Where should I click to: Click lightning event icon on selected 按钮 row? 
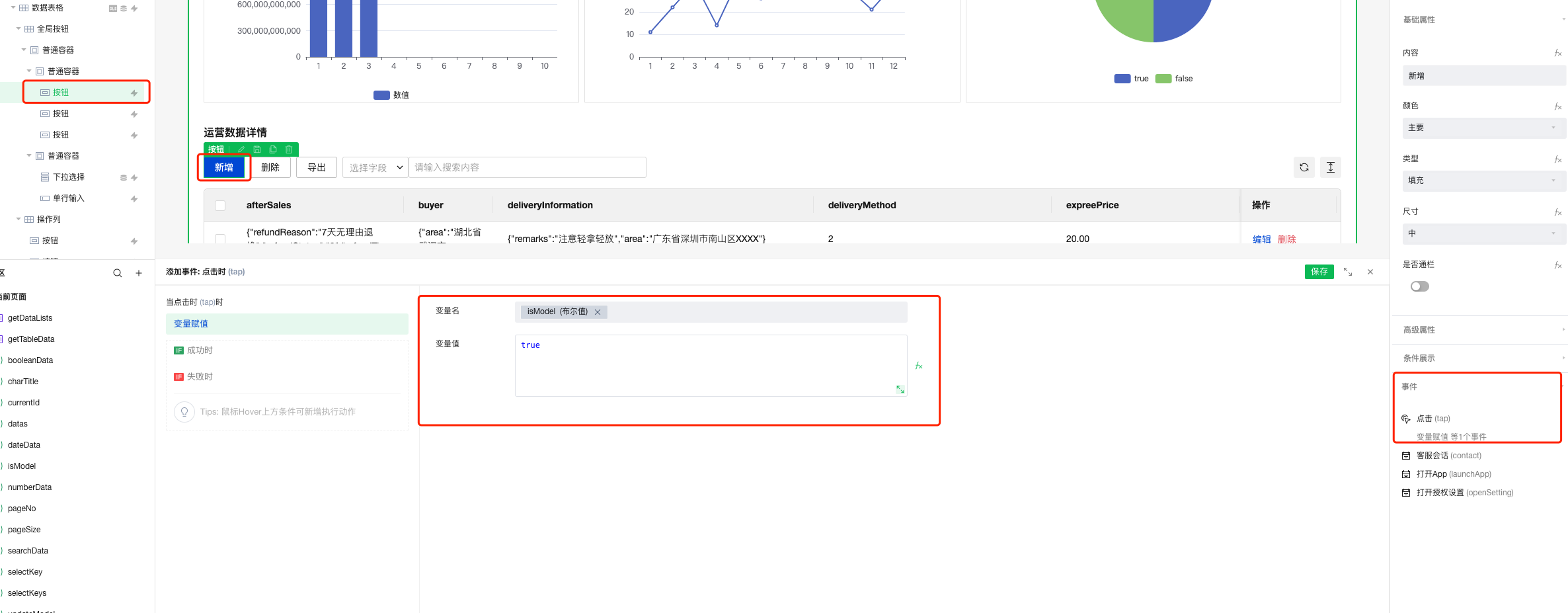coord(134,93)
